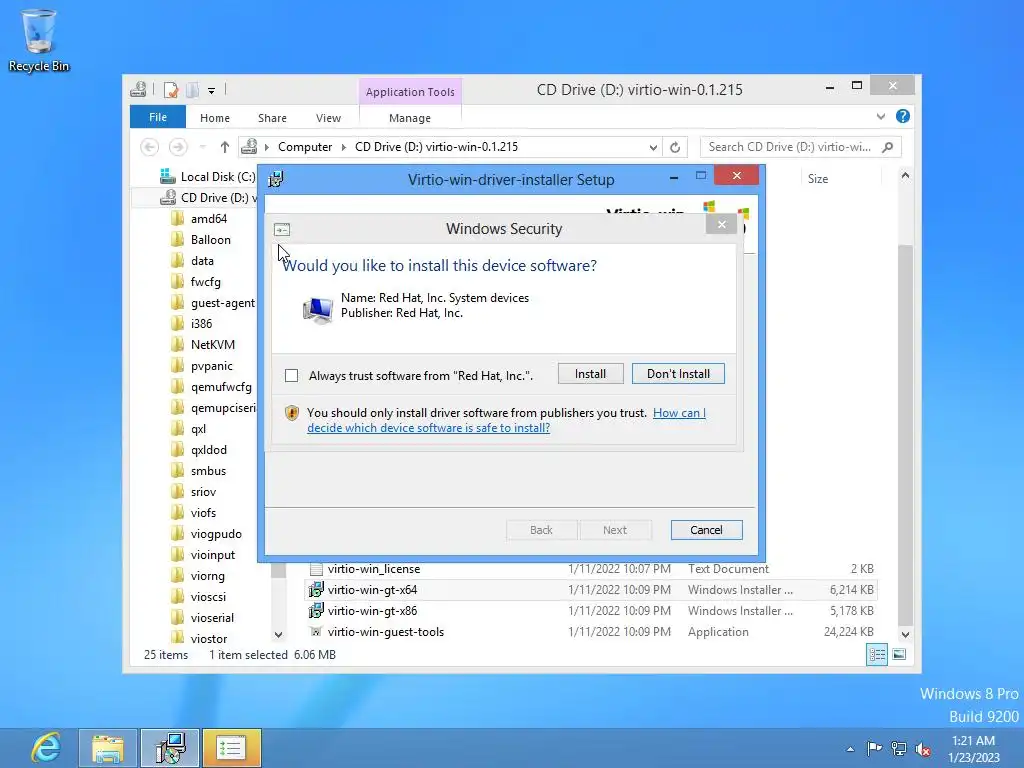Image resolution: width=1024 pixels, height=768 pixels.
Task: Select the qxl folder icon
Action: (x=177, y=428)
